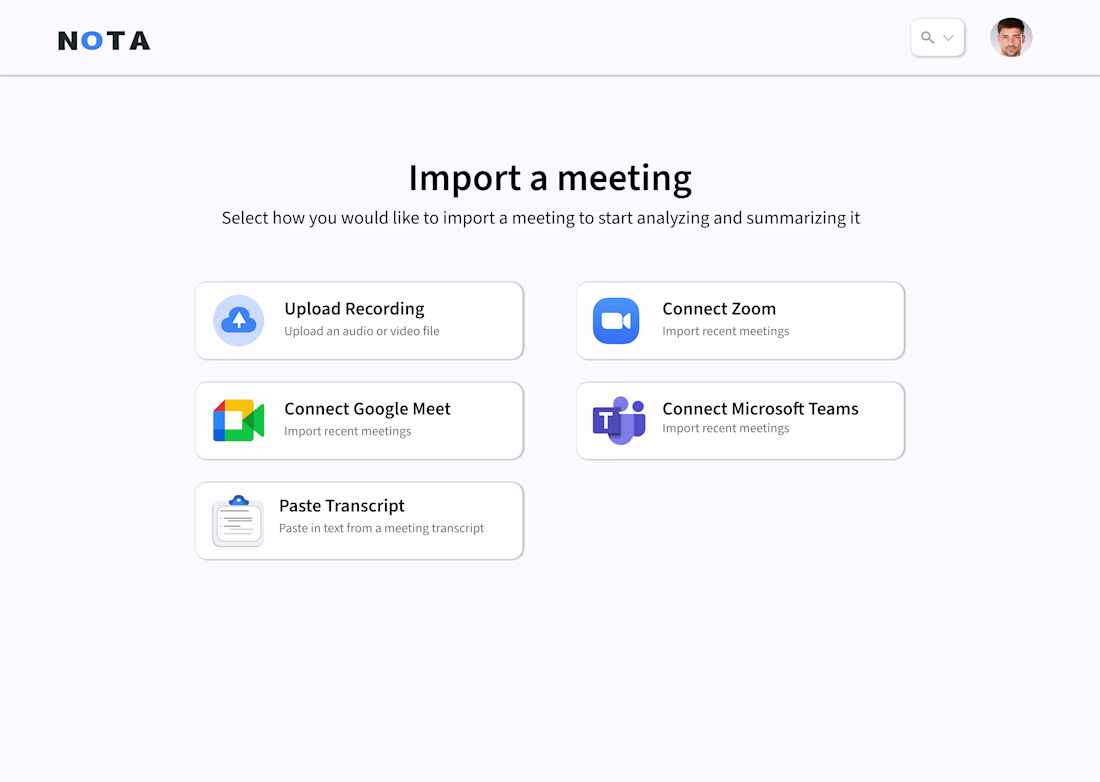Click the cloud upload icon

click(239, 321)
